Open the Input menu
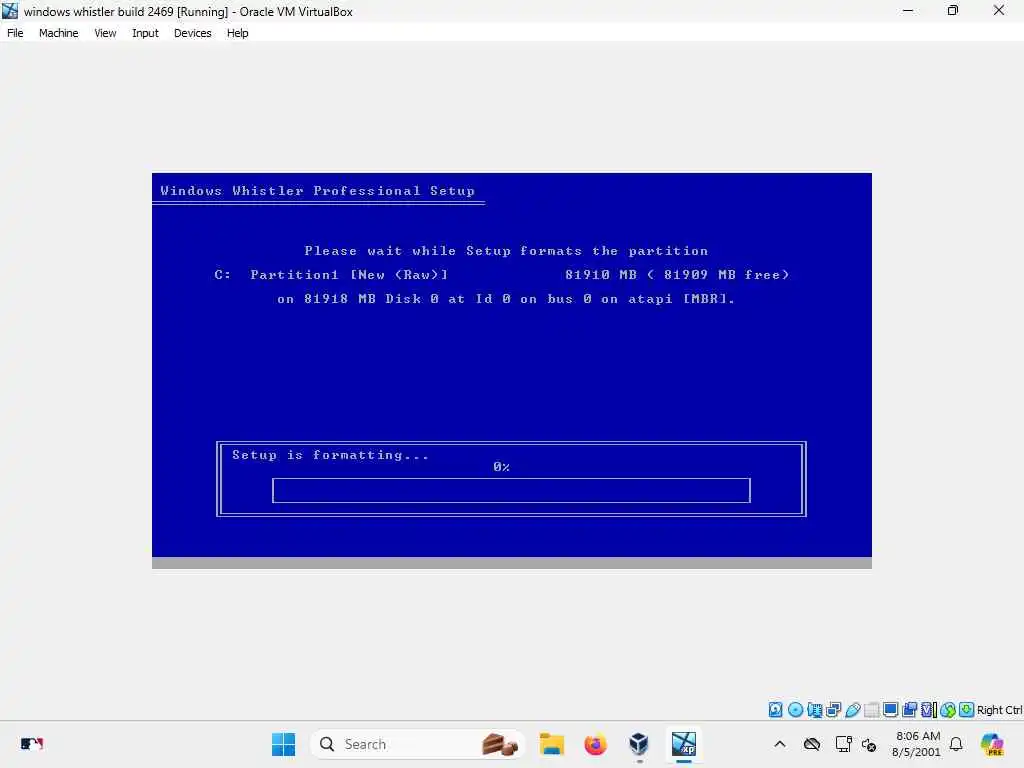The height and width of the screenshot is (768, 1024). click(x=145, y=33)
